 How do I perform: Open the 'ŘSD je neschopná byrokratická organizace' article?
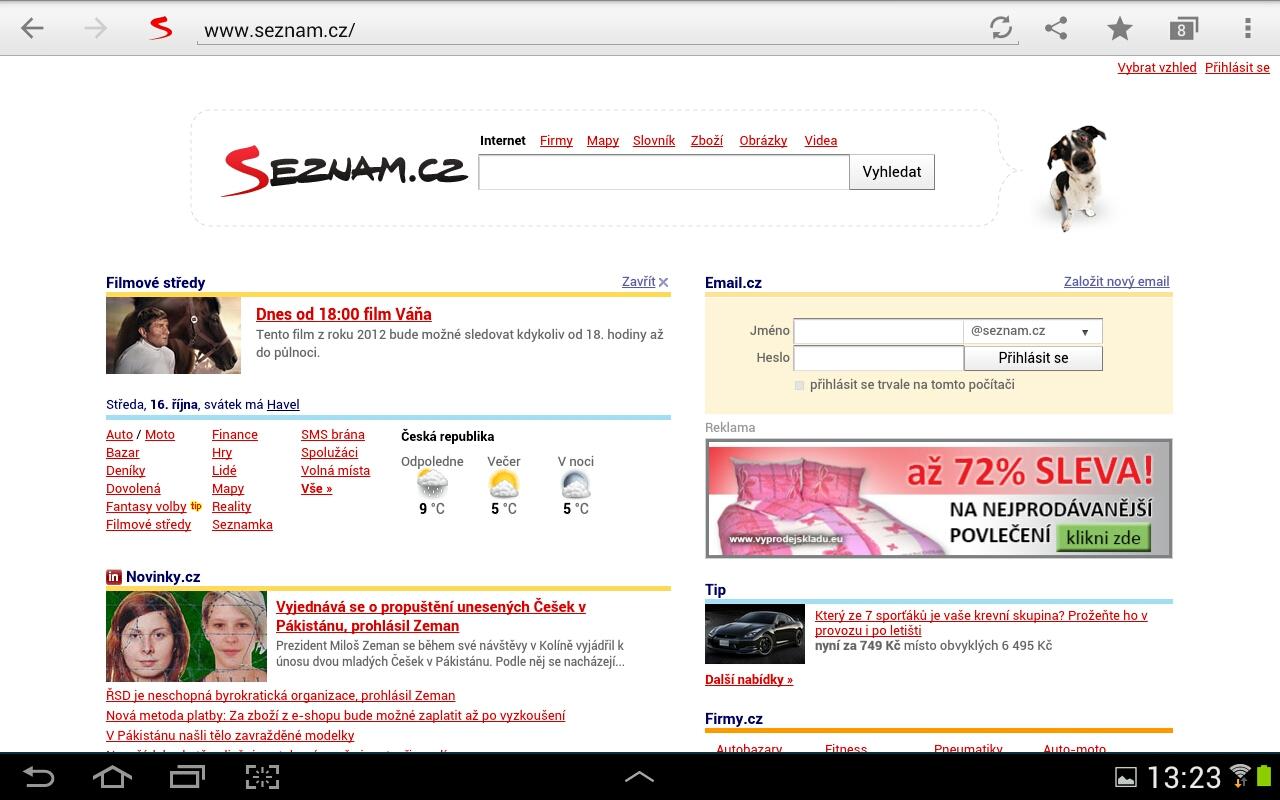281,696
